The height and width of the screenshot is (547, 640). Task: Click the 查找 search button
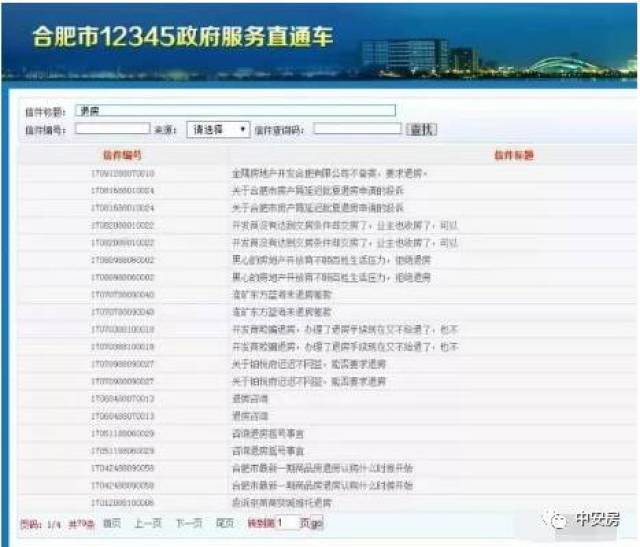422,129
